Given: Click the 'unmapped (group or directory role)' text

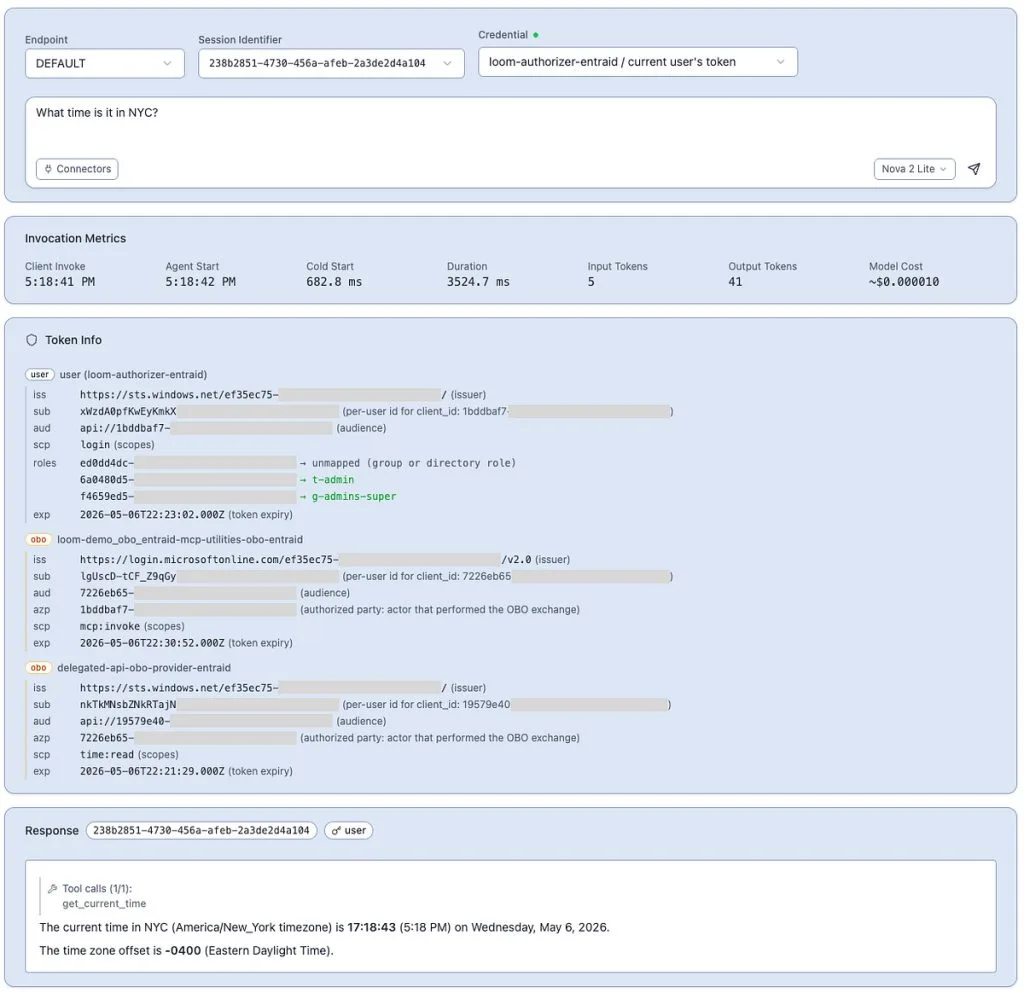Looking at the screenshot, I should tap(413, 463).
